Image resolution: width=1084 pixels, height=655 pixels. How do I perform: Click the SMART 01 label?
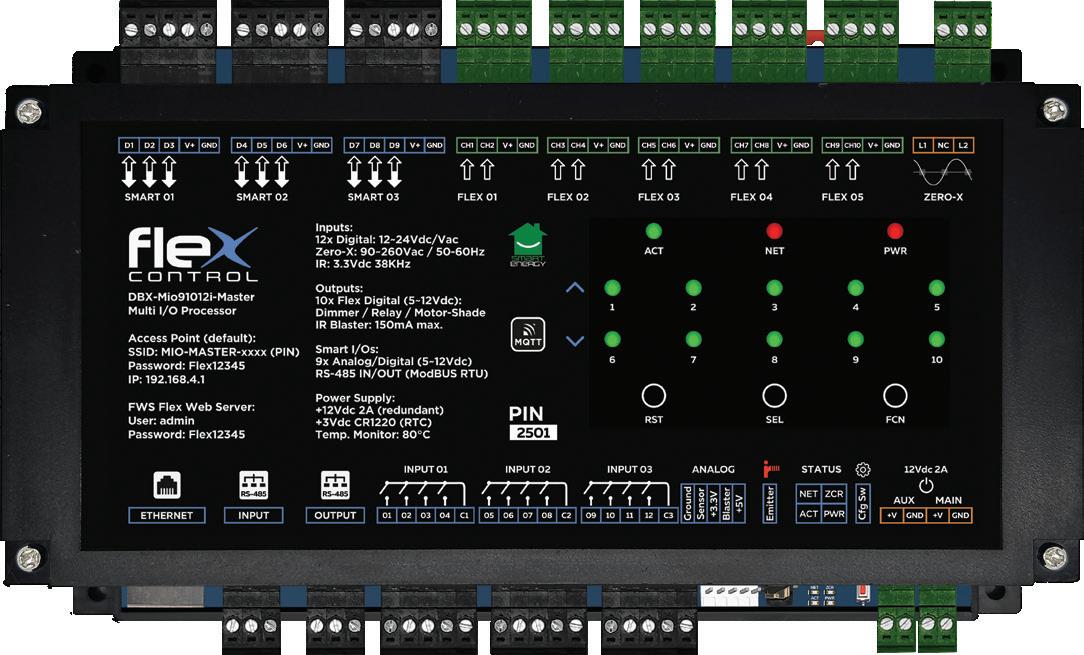point(149,197)
